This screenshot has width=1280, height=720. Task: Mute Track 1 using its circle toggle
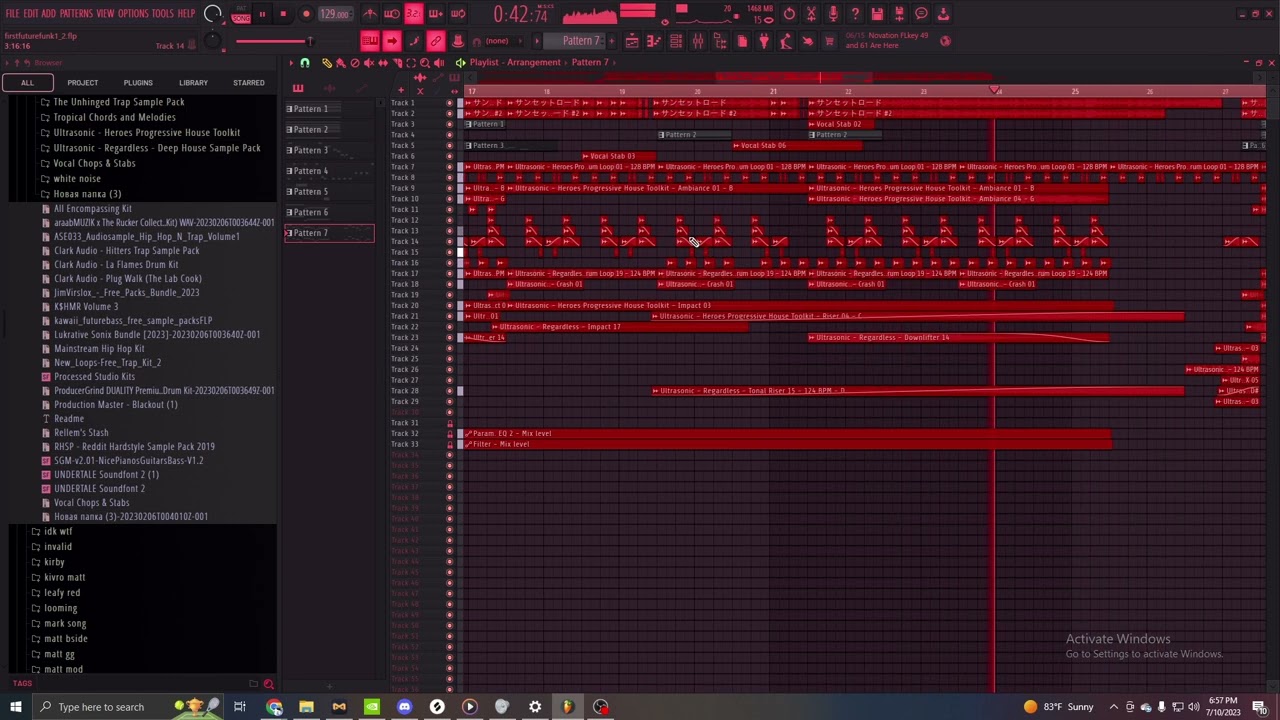tap(449, 103)
